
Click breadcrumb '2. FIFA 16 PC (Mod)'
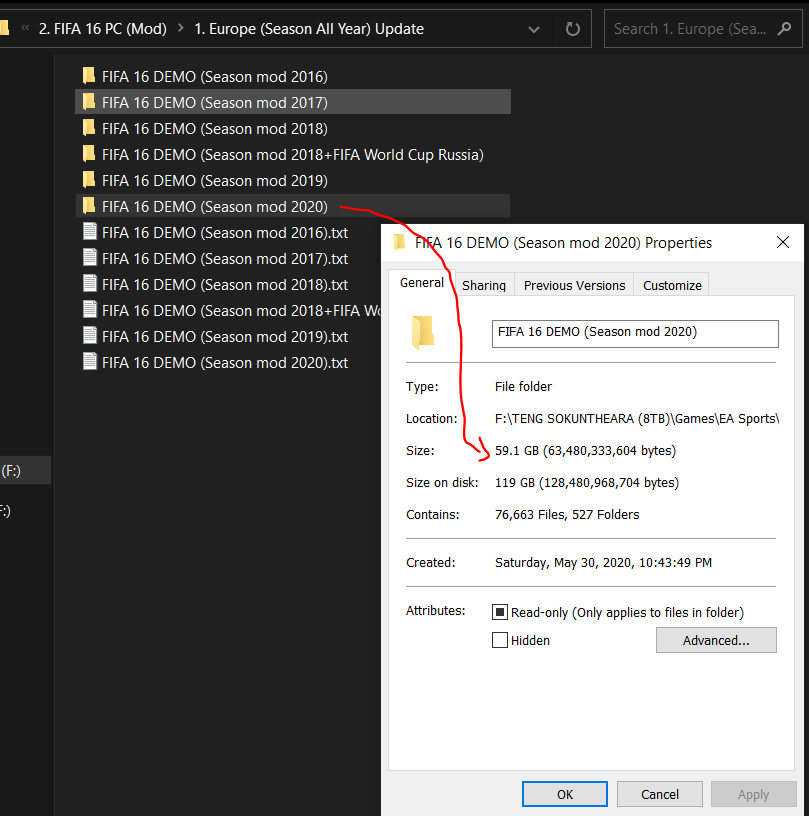(103, 29)
